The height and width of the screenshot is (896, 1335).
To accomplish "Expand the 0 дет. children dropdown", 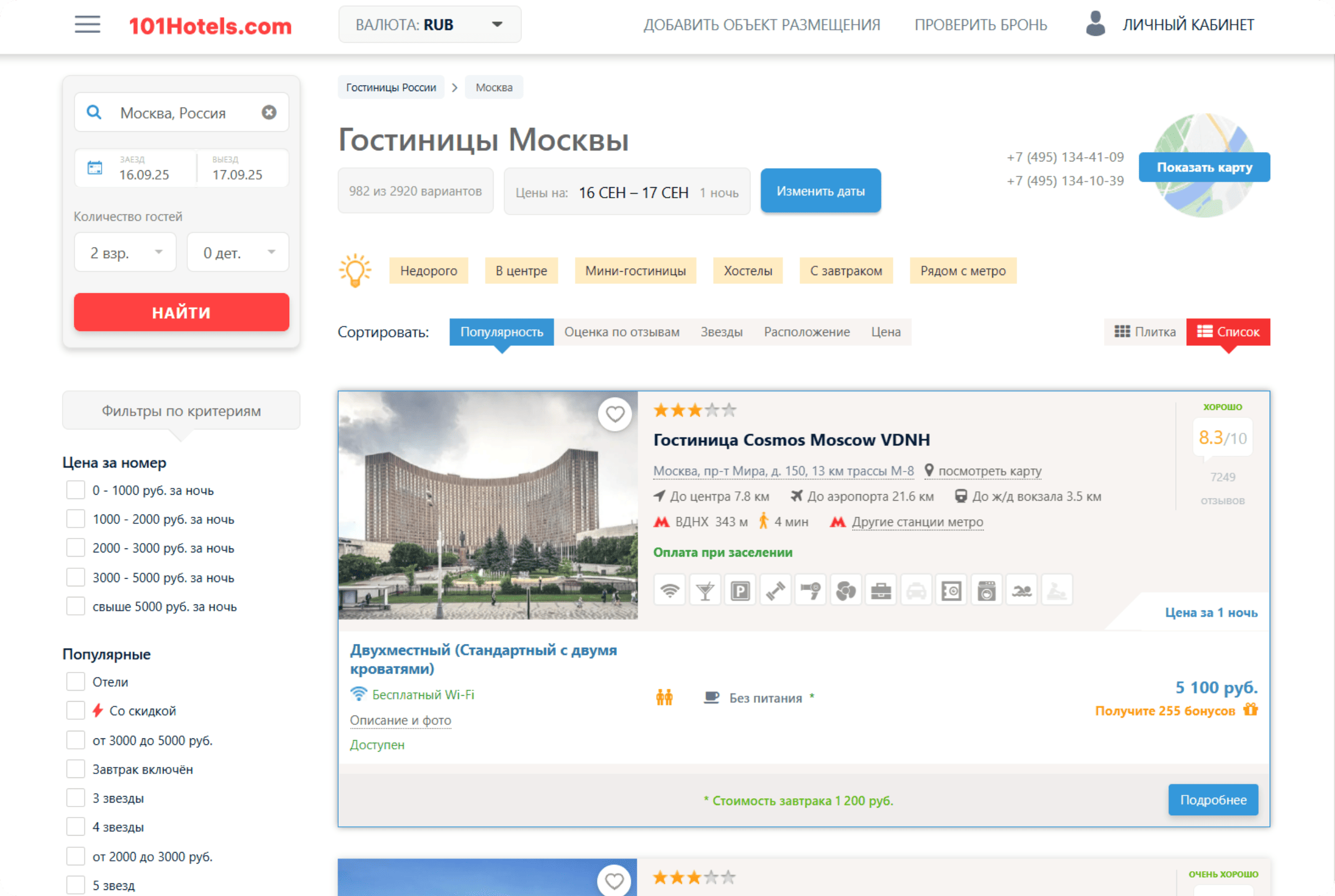I will pos(238,252).
